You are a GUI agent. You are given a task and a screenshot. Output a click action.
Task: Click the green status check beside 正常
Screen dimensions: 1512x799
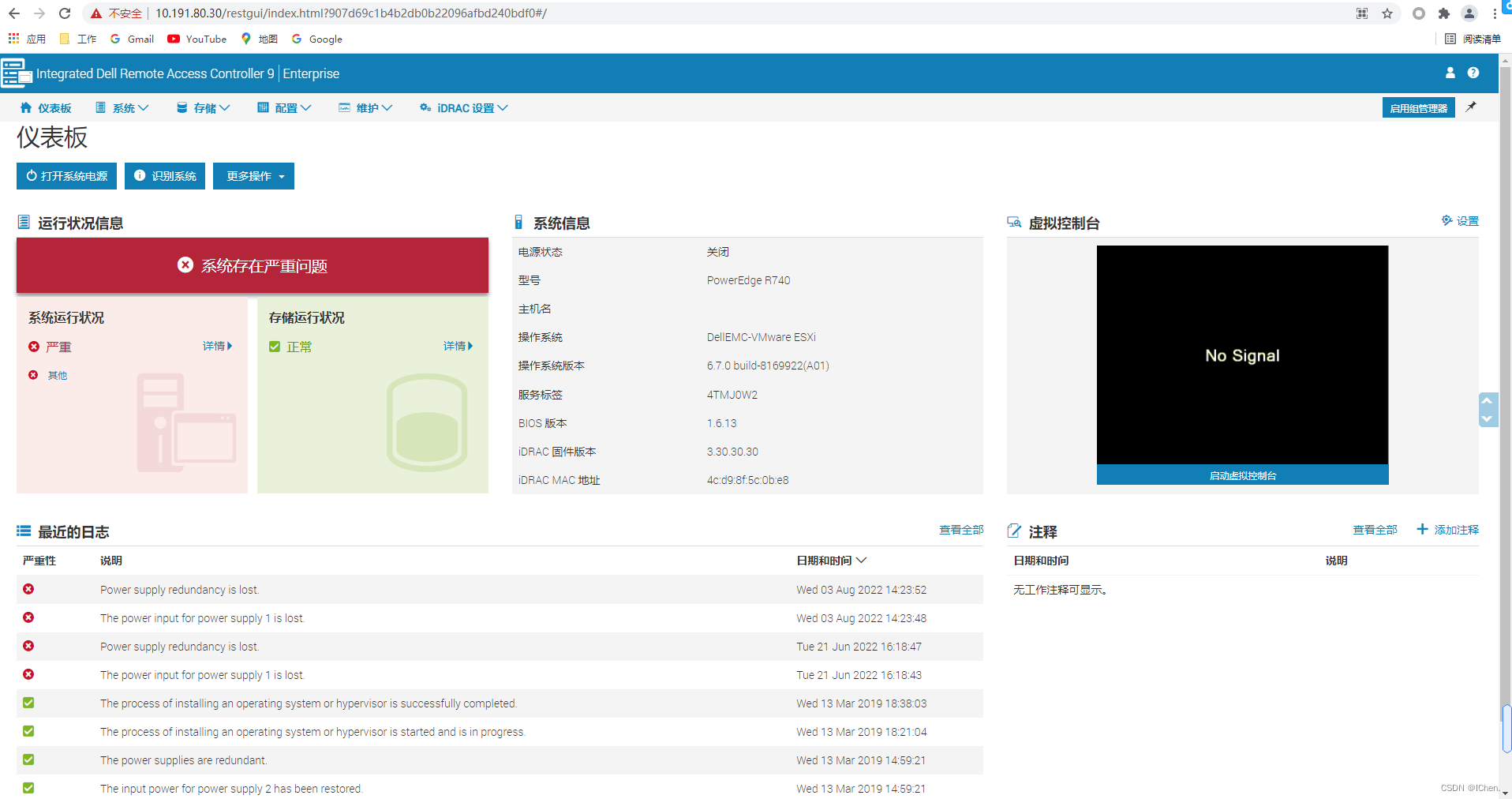pos(274,346)
